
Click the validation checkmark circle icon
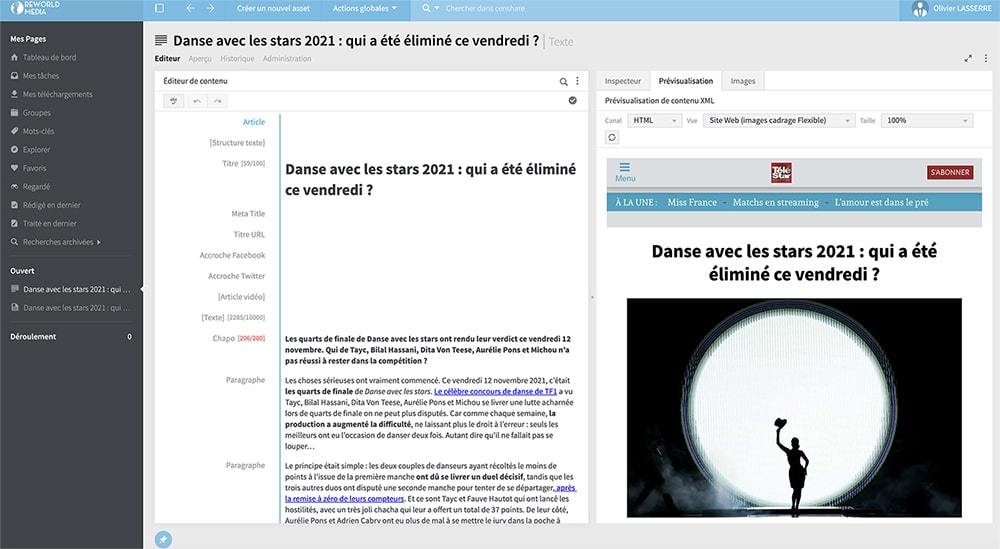[573, 101]
